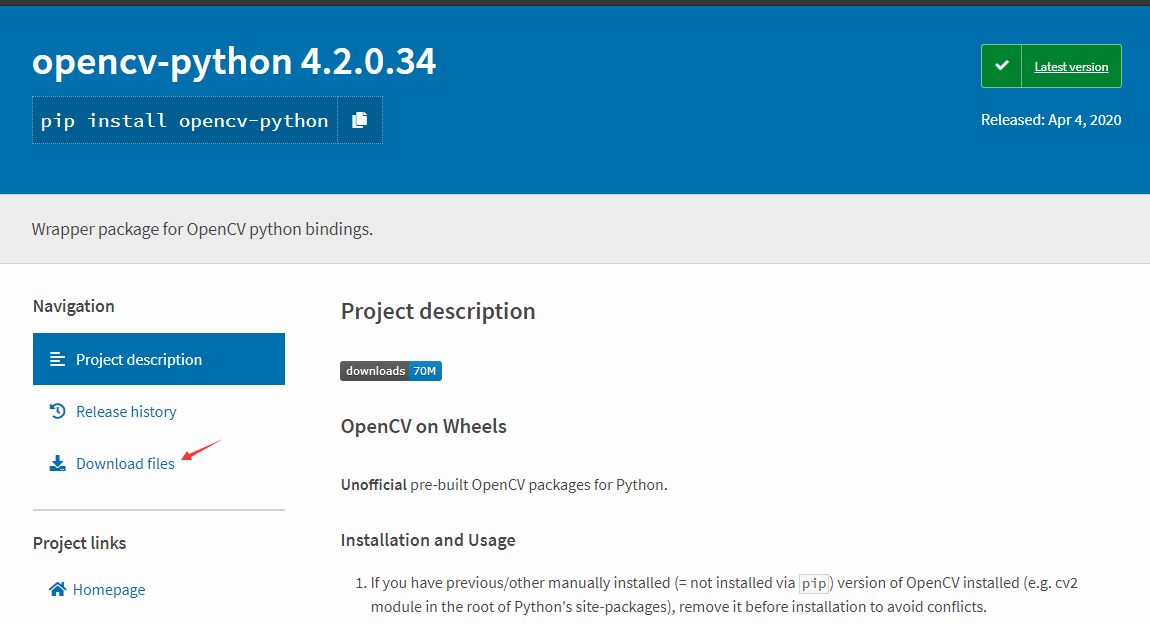Screen dimensions: 1150x624
Task: Click the green checkmark on Latest version badge
Action: 1001,65
